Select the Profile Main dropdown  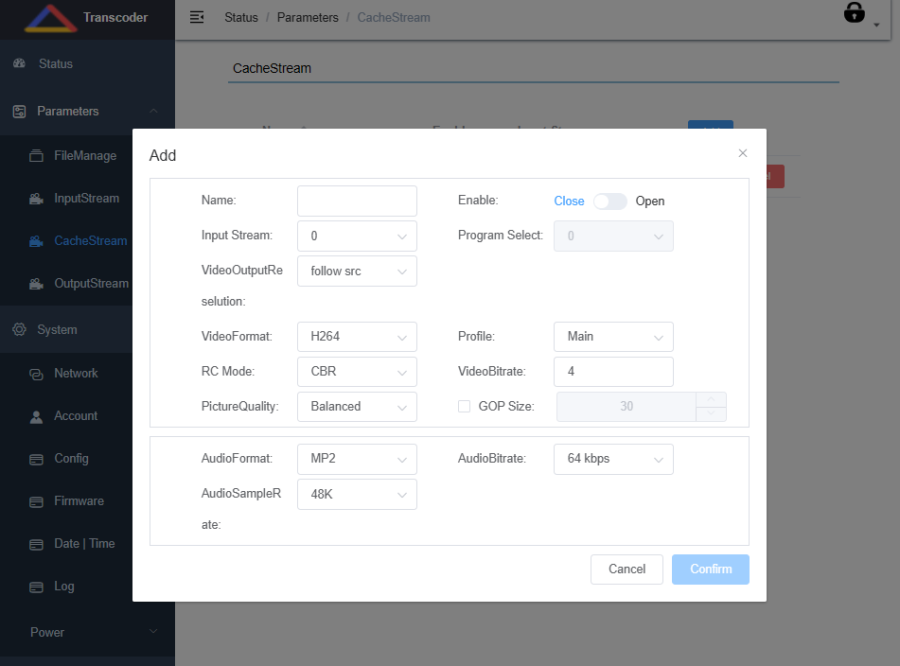point(612,337)
